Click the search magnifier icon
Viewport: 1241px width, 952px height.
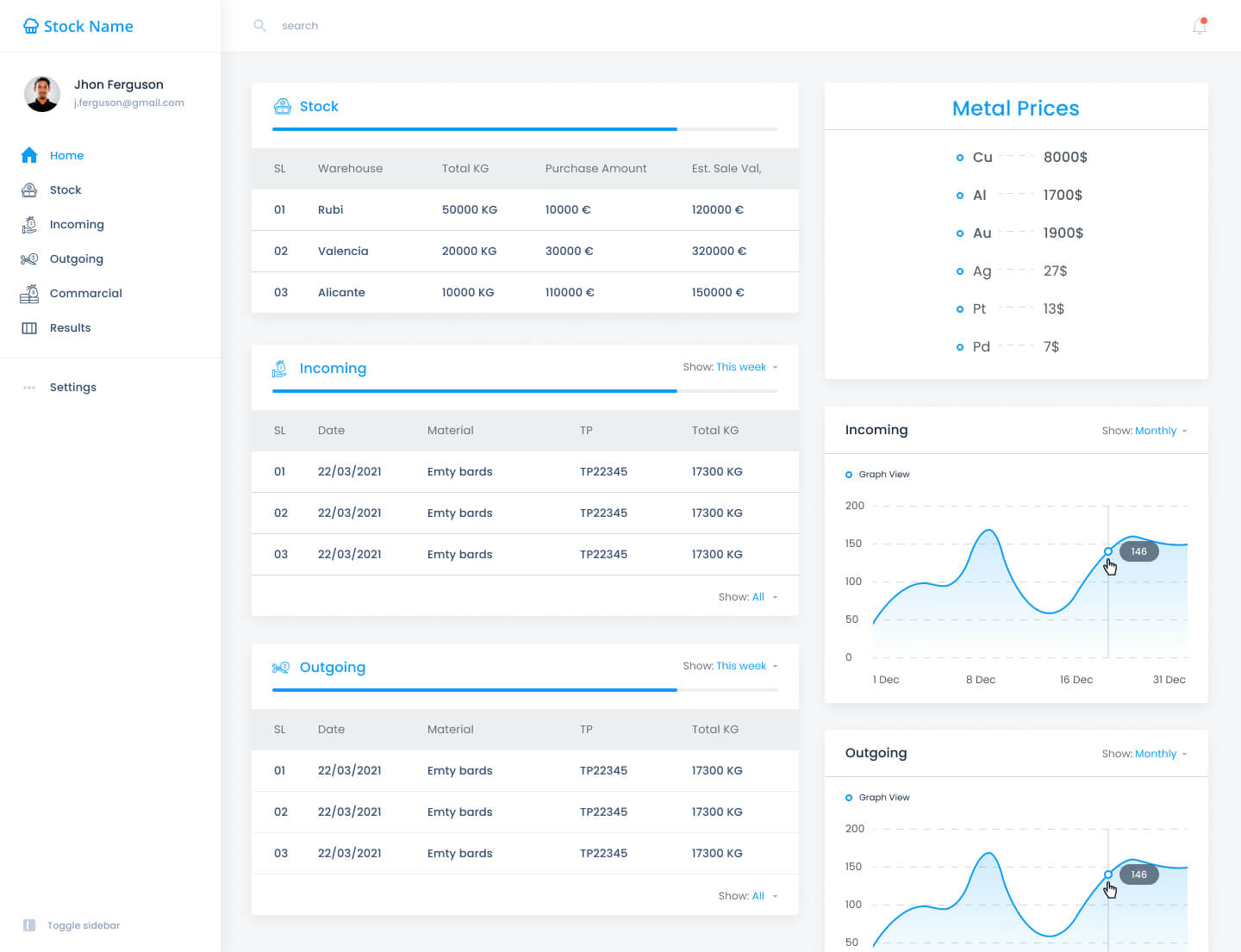tap(259, 26)
